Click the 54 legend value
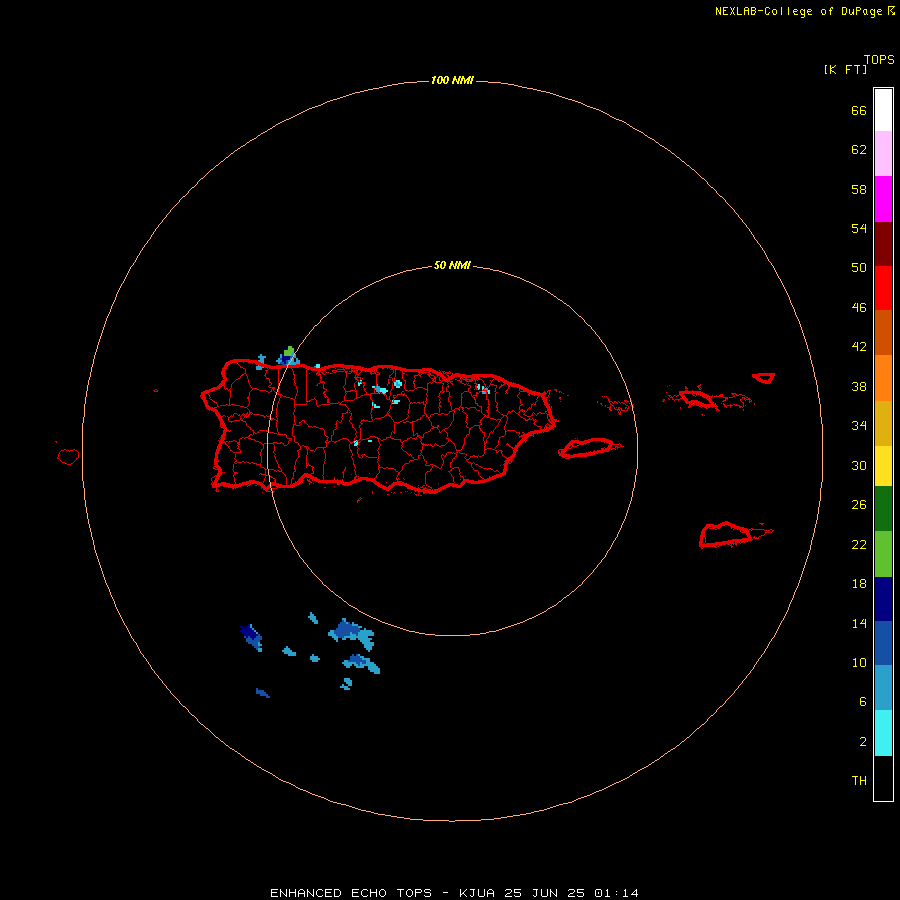Screen dimensions: 900x900 click(859, 228)
